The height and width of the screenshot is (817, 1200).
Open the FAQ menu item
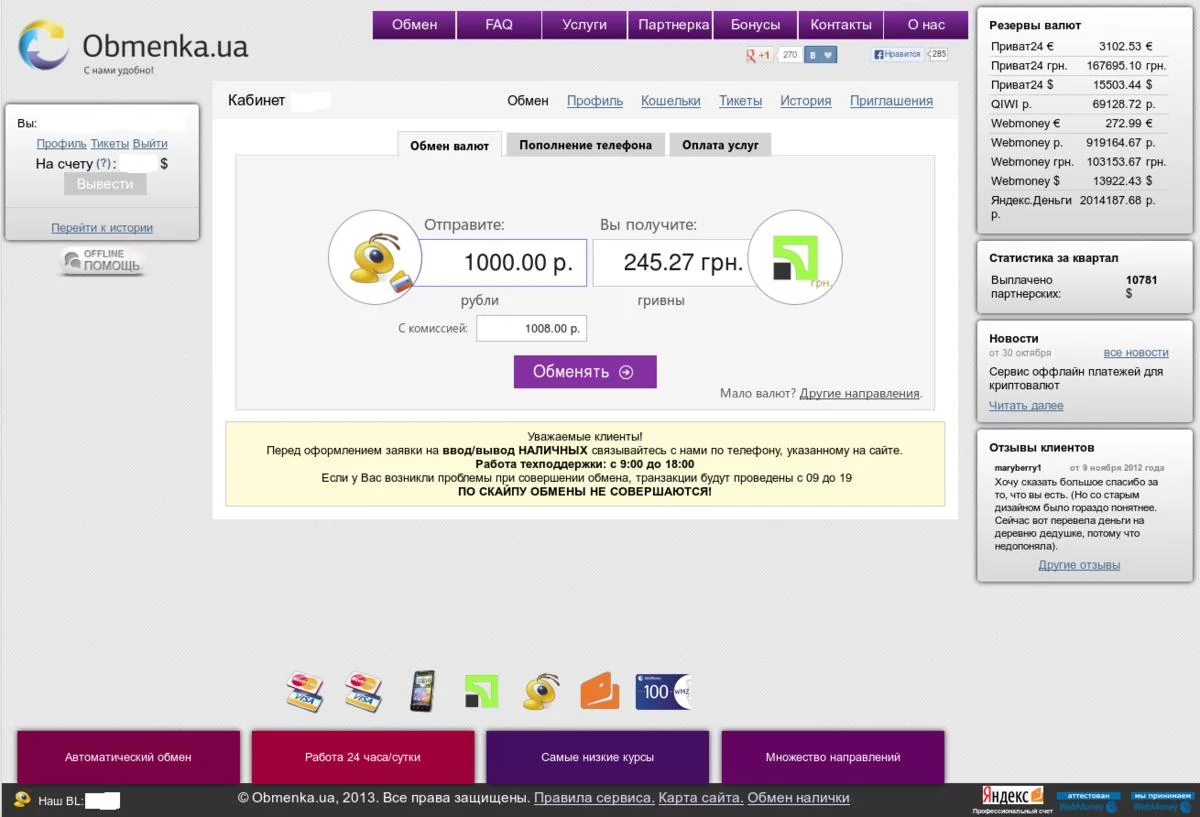tap(499, 25)
